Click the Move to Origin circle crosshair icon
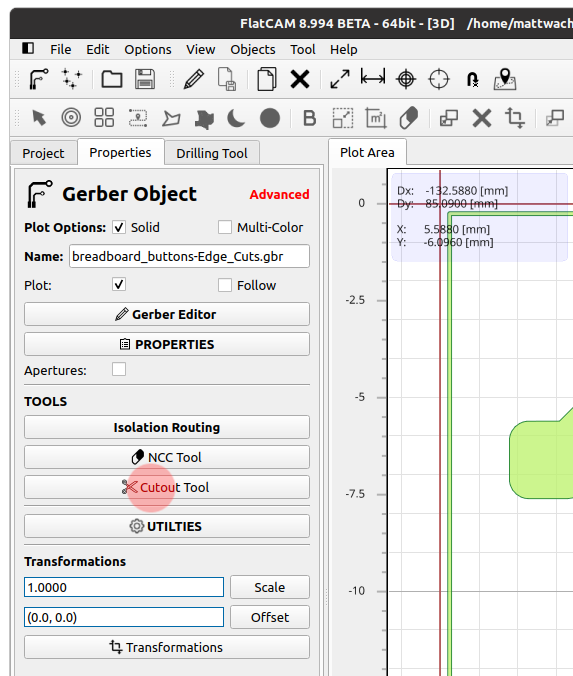The height and width of the screenshot is (676, 573). pos(439,79)
